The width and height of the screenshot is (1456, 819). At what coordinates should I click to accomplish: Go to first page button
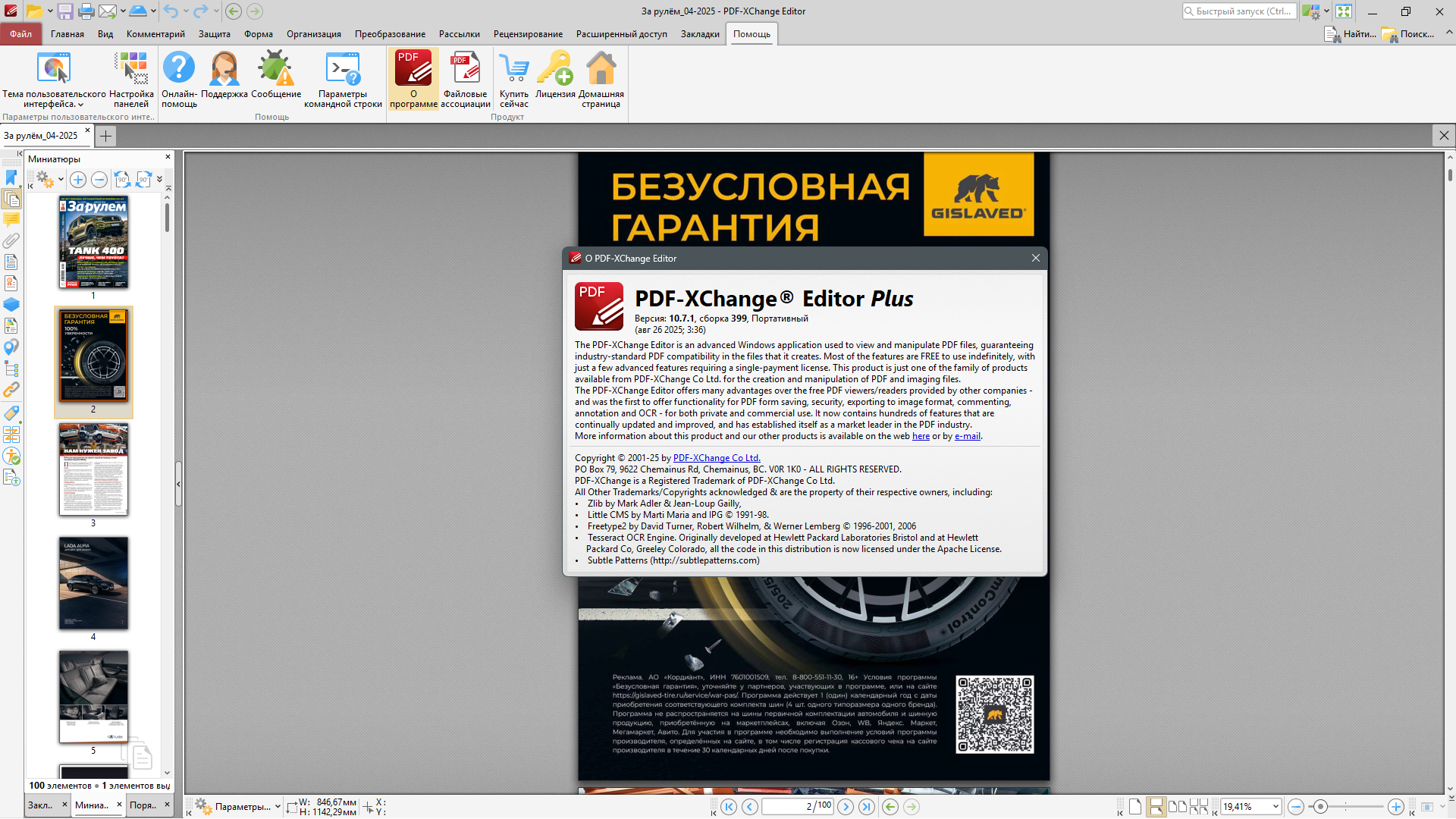pos(729,807)
